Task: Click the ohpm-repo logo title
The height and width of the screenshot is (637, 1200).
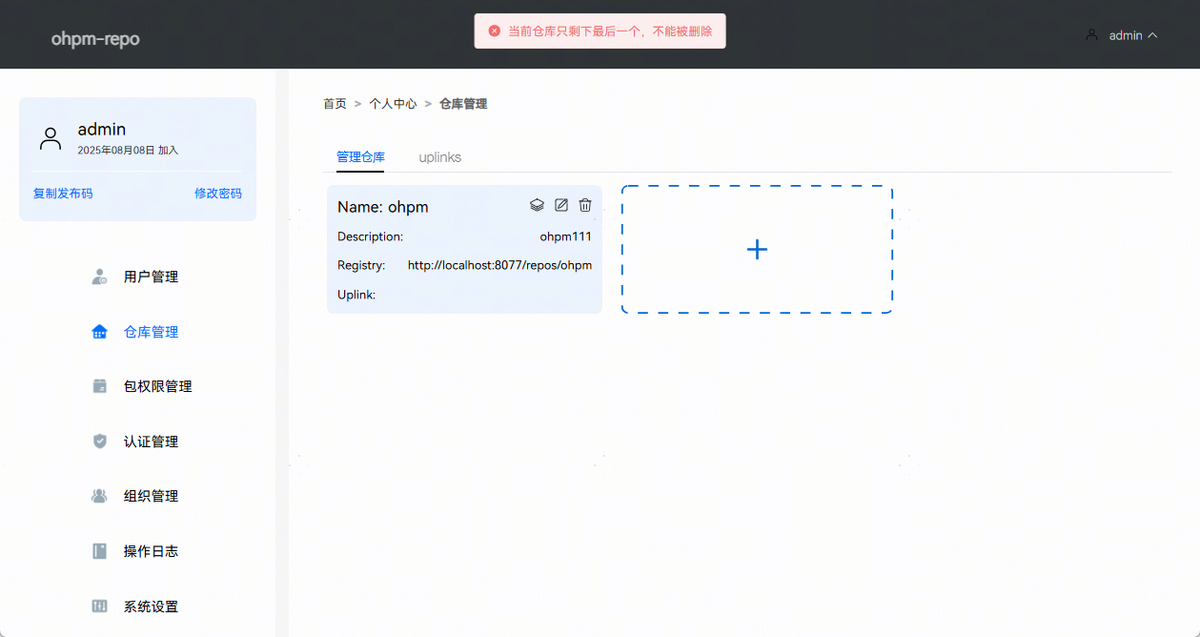Action: (95, 39)
